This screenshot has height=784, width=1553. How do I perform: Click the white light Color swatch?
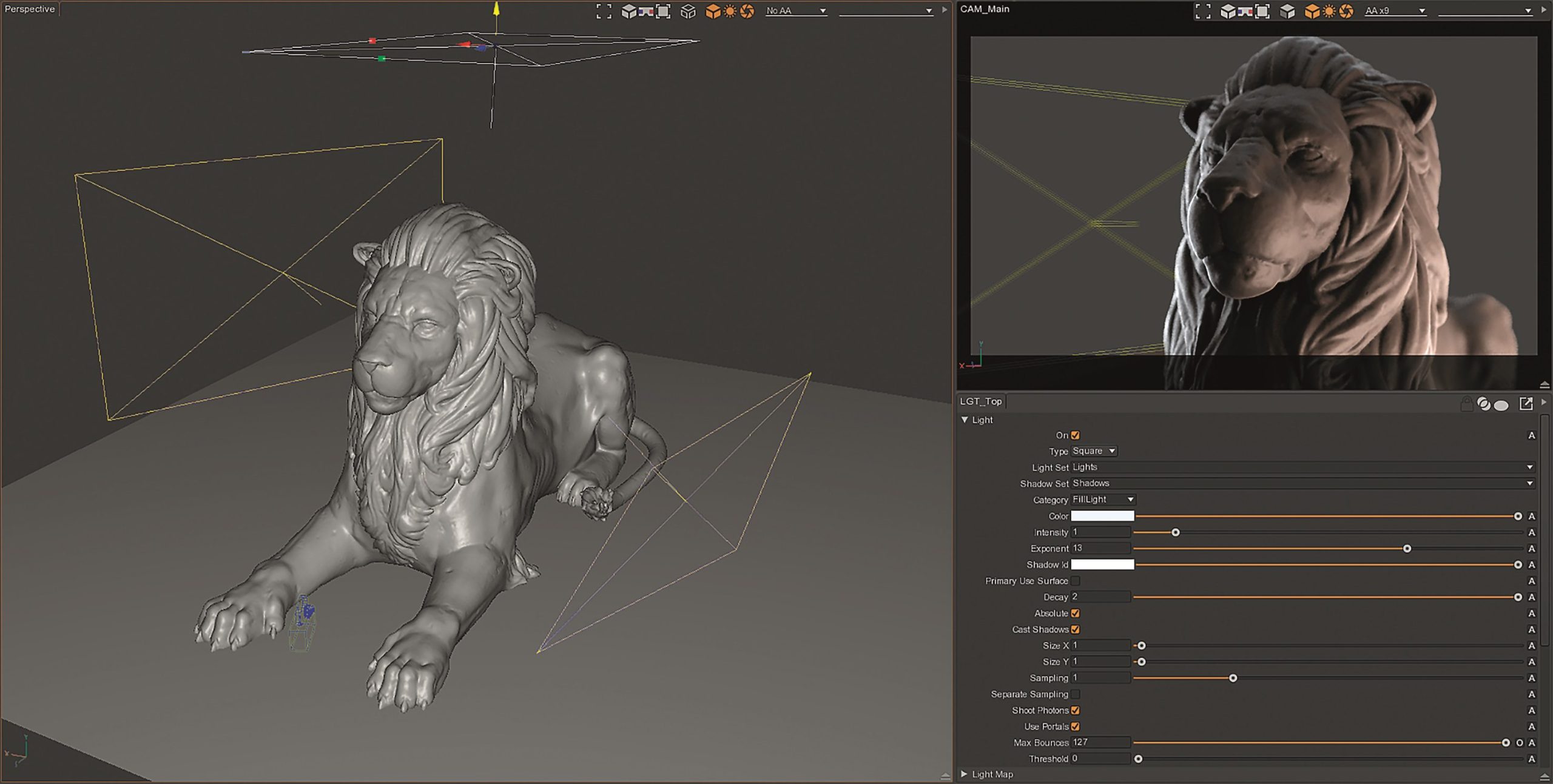click(1102, 516)
